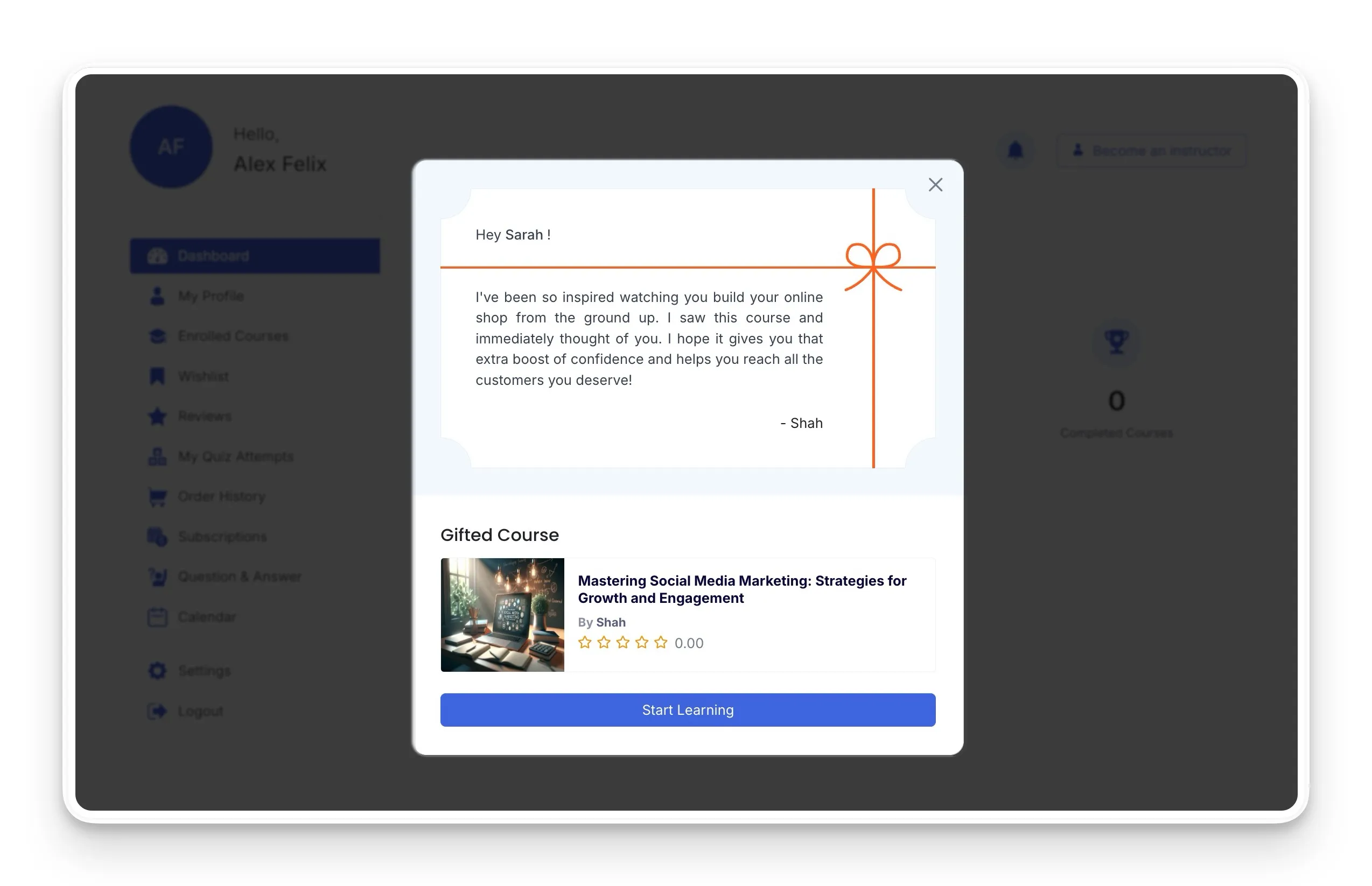This screenshot has height=886, width=1372.
Task: Click the second rating star
Action: (x=604, y=642)
